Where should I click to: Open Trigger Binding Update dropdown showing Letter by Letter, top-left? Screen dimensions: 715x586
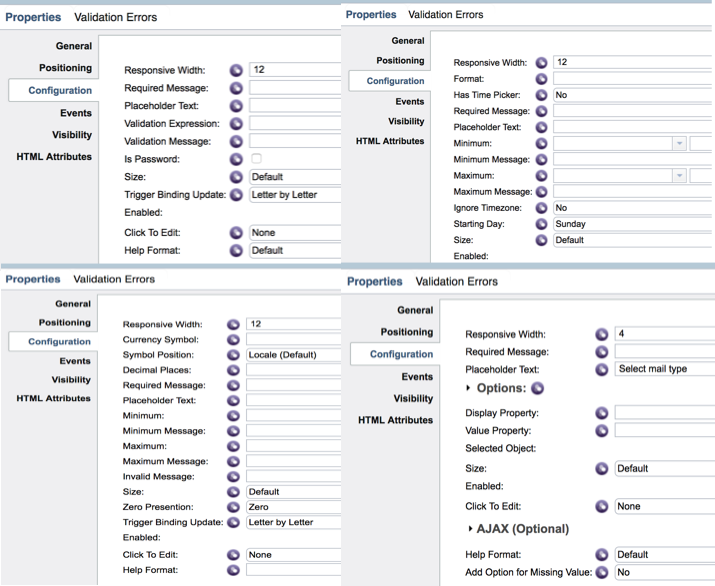click(x=295, y=195)
